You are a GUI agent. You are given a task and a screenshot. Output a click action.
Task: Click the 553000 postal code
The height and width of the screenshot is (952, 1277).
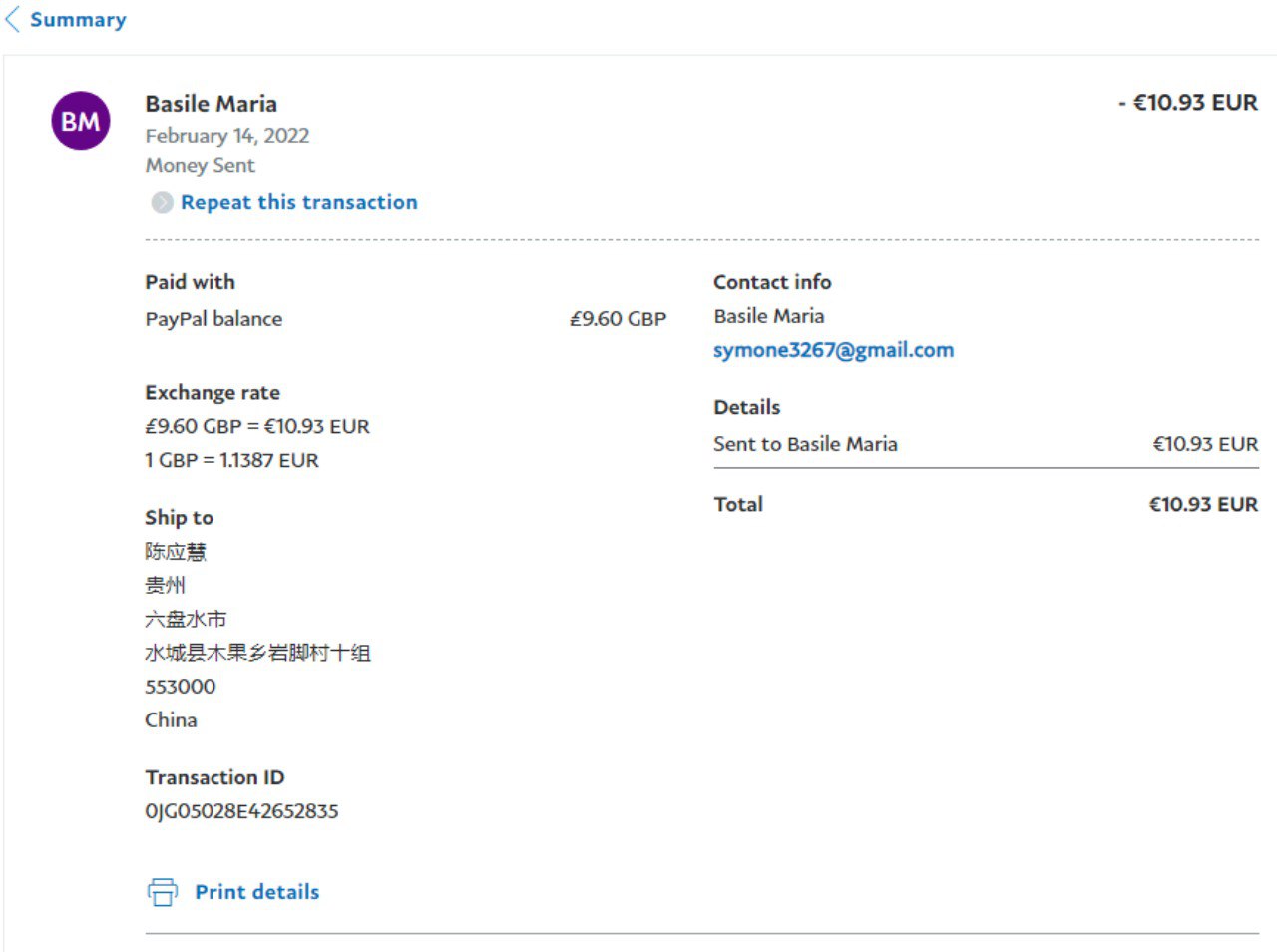point(180,687)
